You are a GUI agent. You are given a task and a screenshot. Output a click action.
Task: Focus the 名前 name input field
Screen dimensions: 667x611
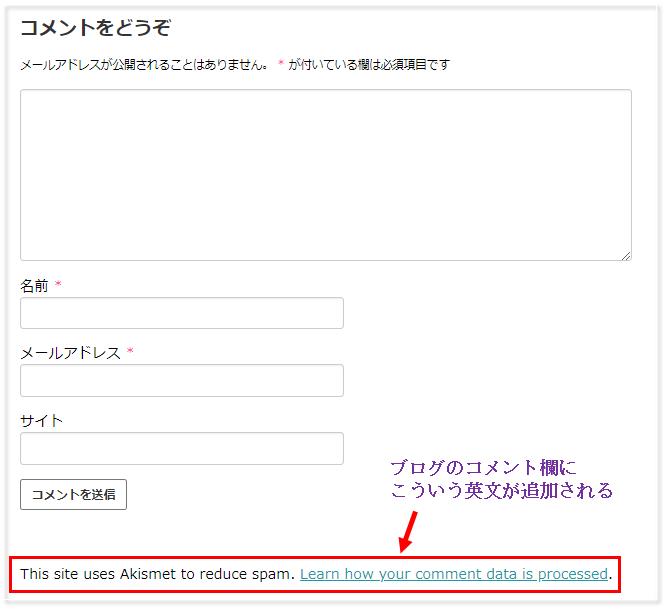coord(182,313)
